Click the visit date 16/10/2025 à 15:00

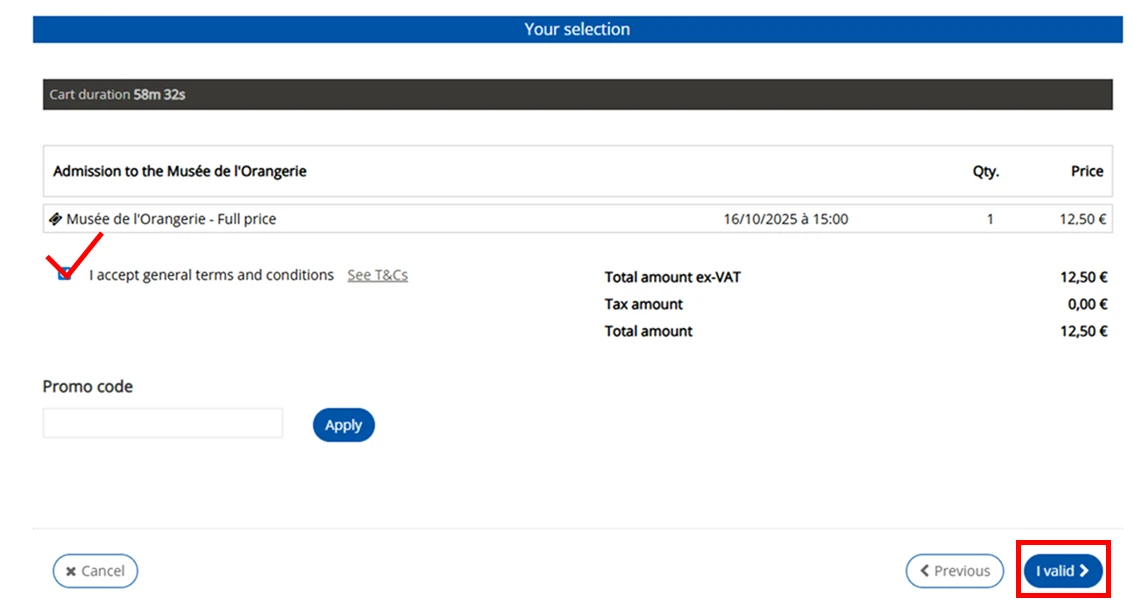(785, 219)
